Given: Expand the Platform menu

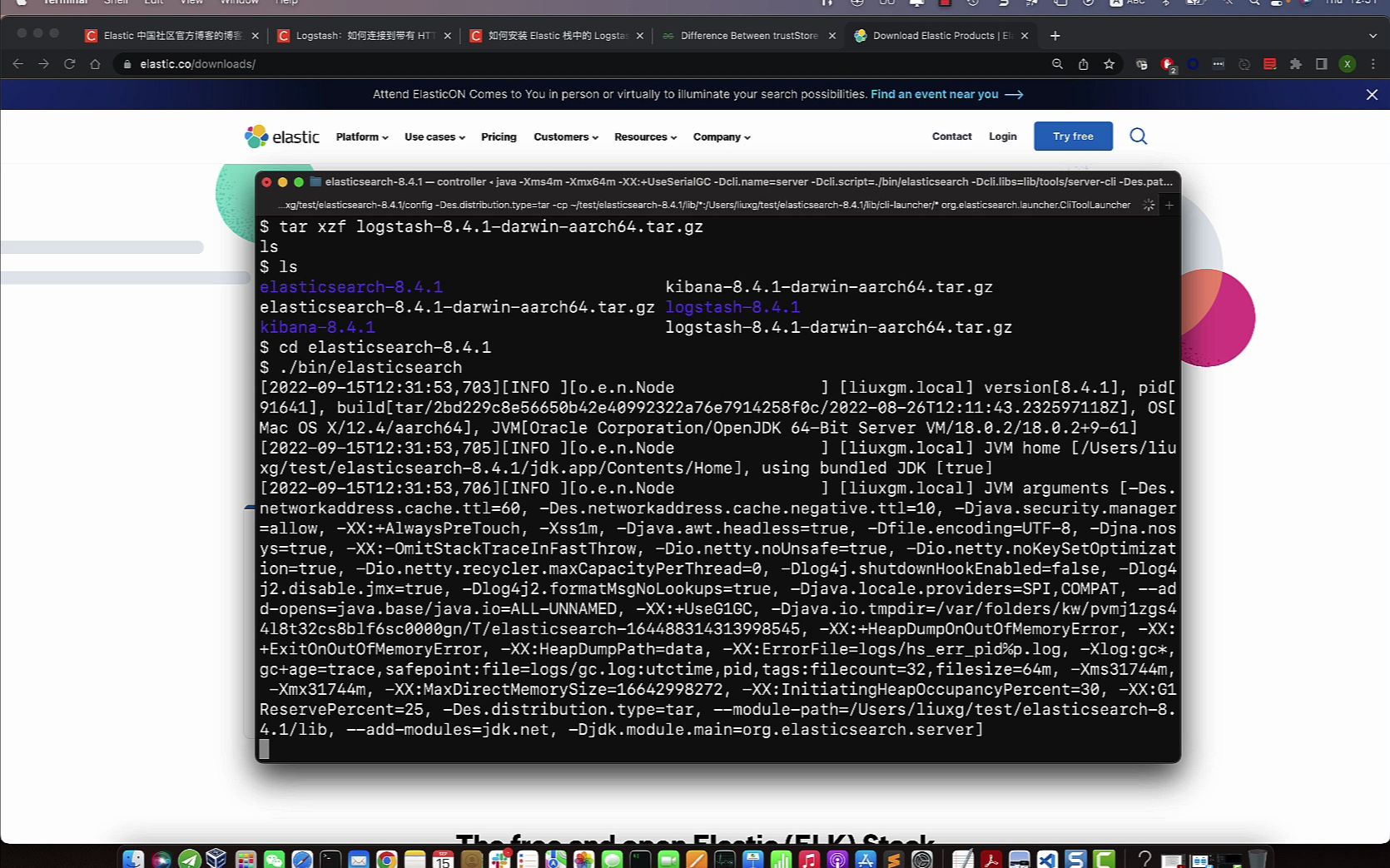Looking at the screenshot, I should (x=362, y=136).
